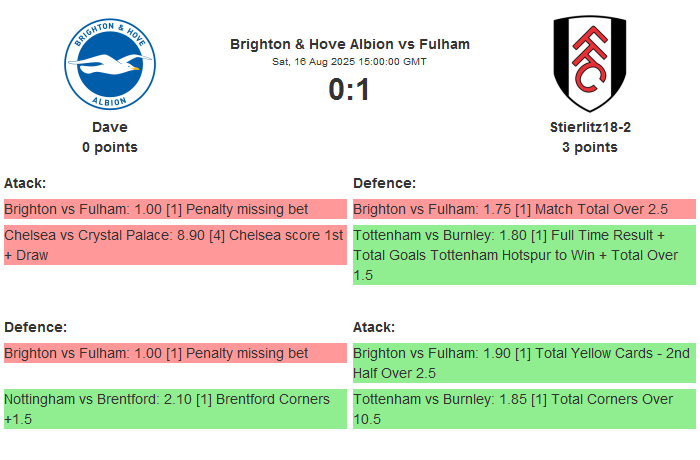This screenshot has width=700, height=460.
Task: Click Dave's Defence penalty missing bet row
Action: pyautogui.click(x=174, y=353)
